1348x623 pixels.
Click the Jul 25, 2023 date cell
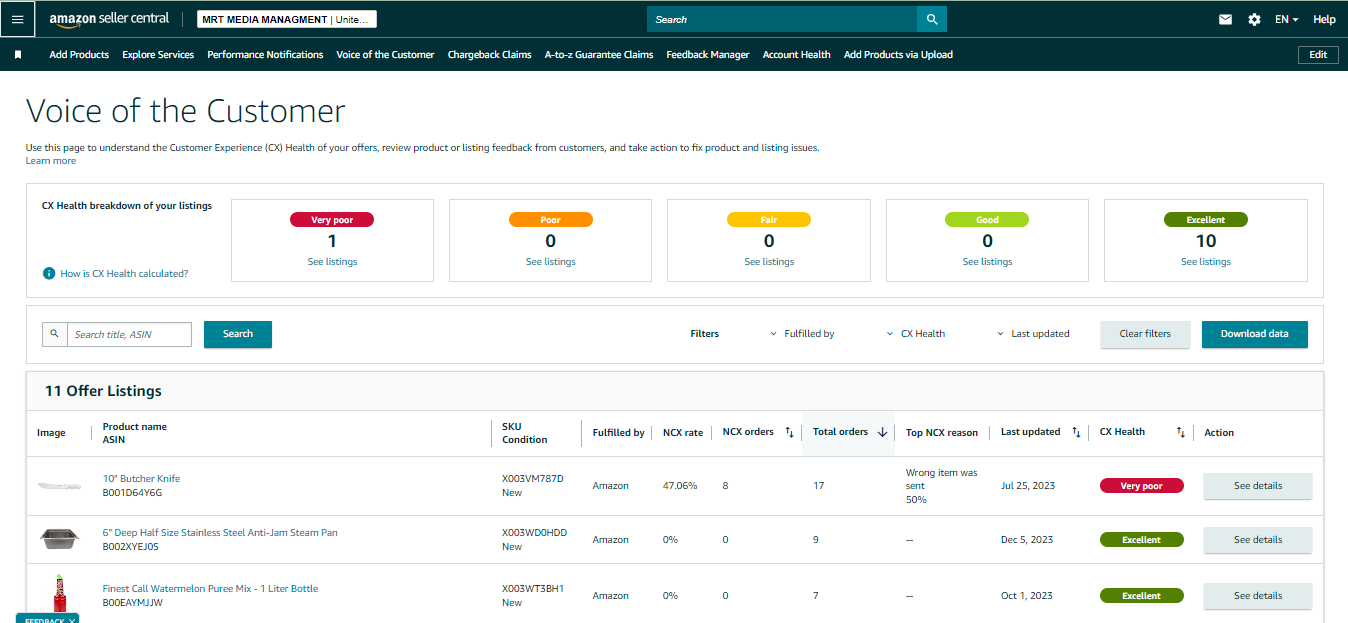tap(1027, 486)
